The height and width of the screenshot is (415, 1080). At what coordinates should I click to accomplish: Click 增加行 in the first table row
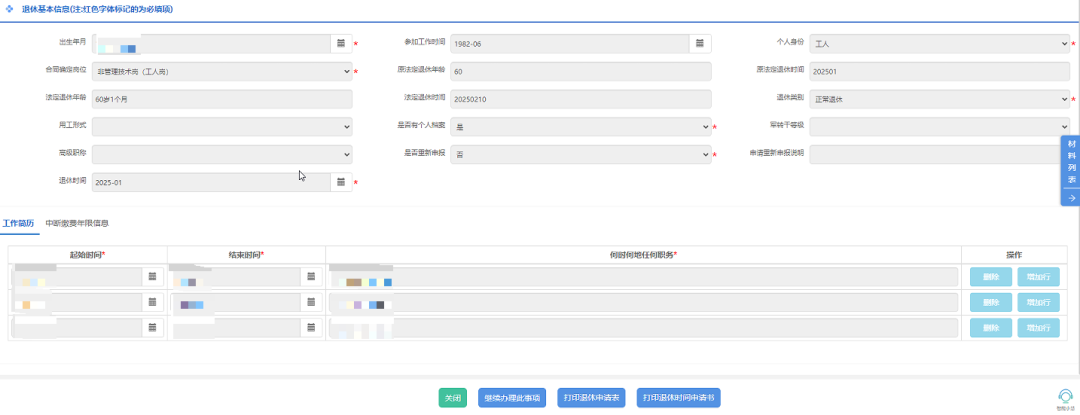1037,276
